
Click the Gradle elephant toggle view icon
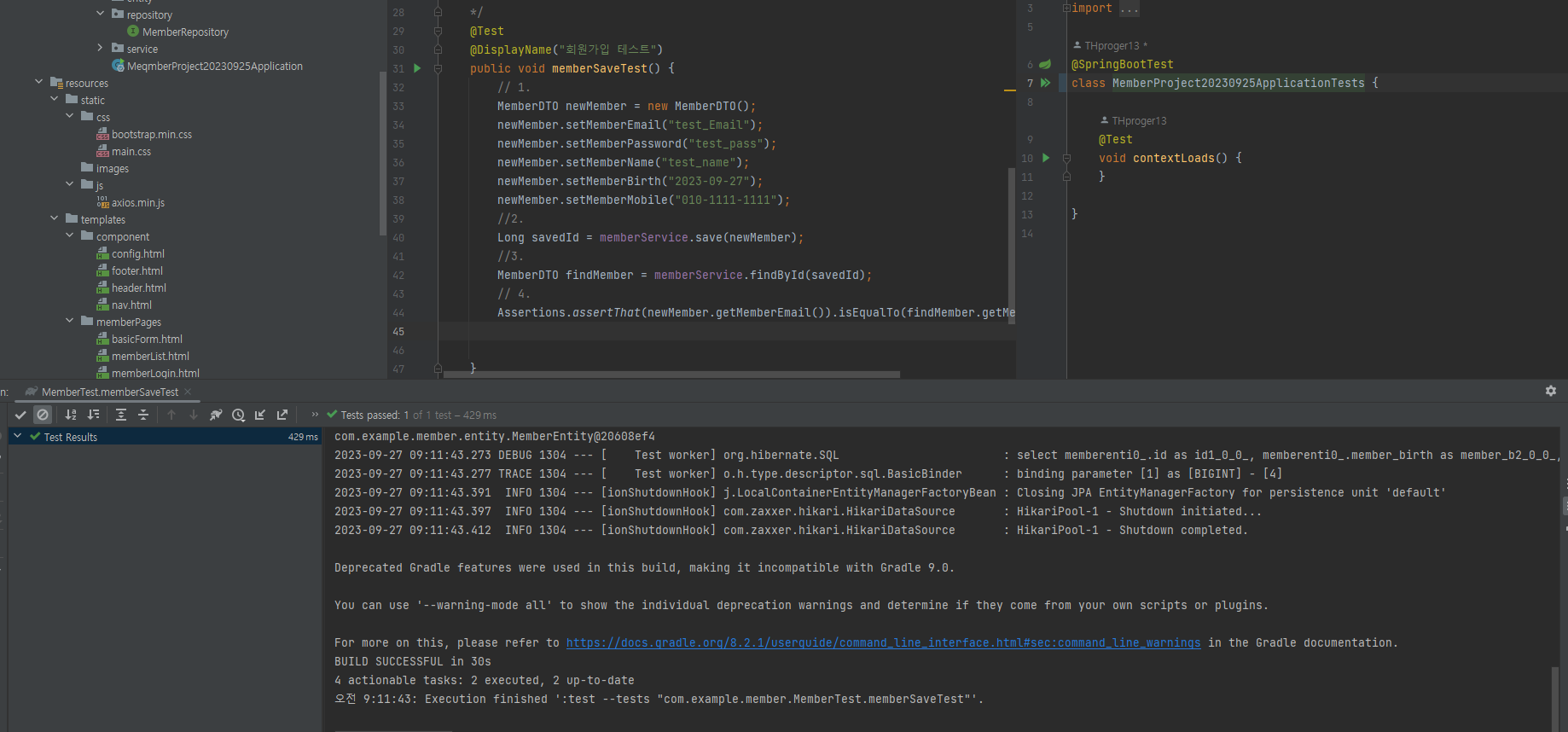(x=216, y=415)
